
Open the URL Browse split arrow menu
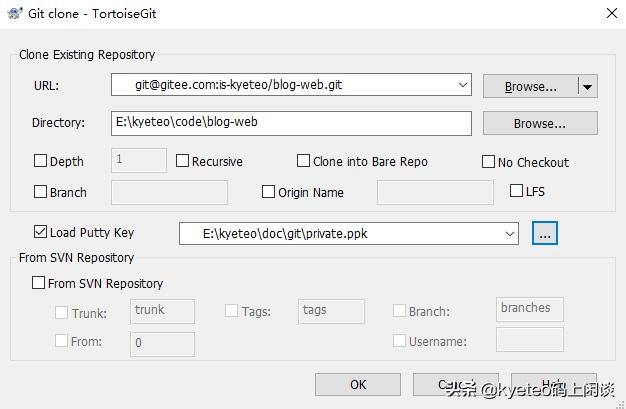pos(588,86)
